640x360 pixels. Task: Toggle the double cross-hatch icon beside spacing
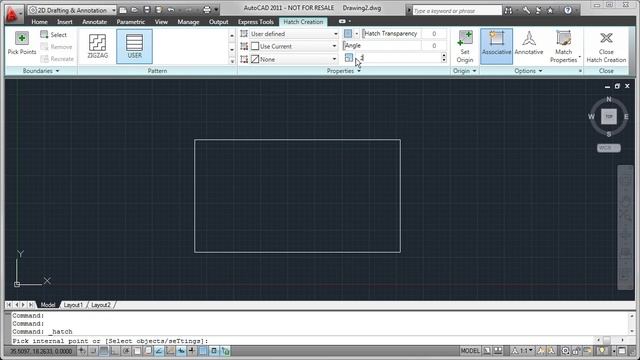(349, 58)
